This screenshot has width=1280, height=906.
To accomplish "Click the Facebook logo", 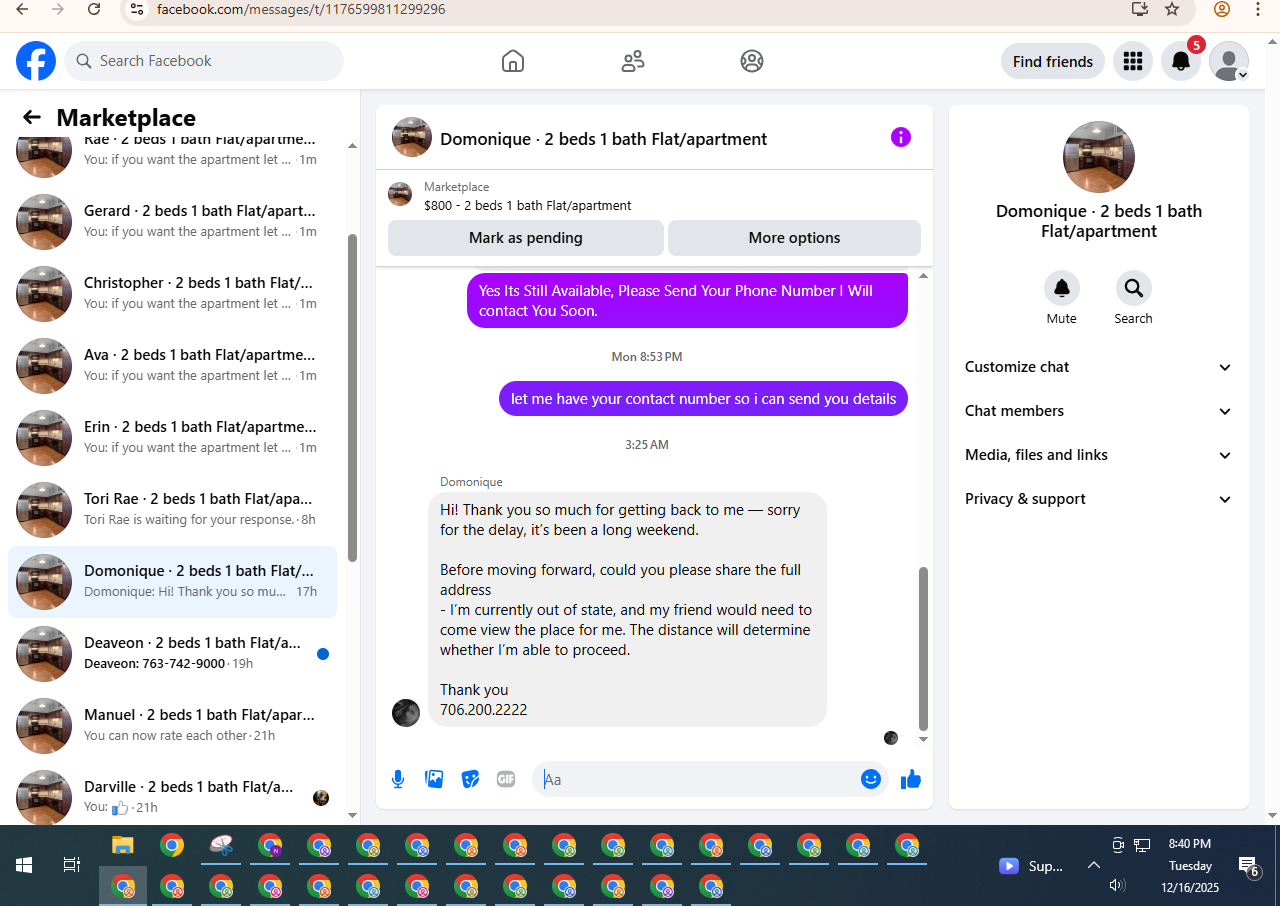I will coord(36,61).
